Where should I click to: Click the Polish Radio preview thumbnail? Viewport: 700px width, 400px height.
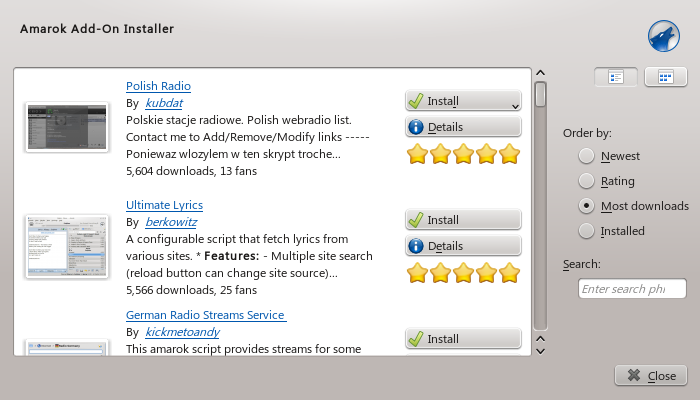pyautogui.click(x=67, y=127)
